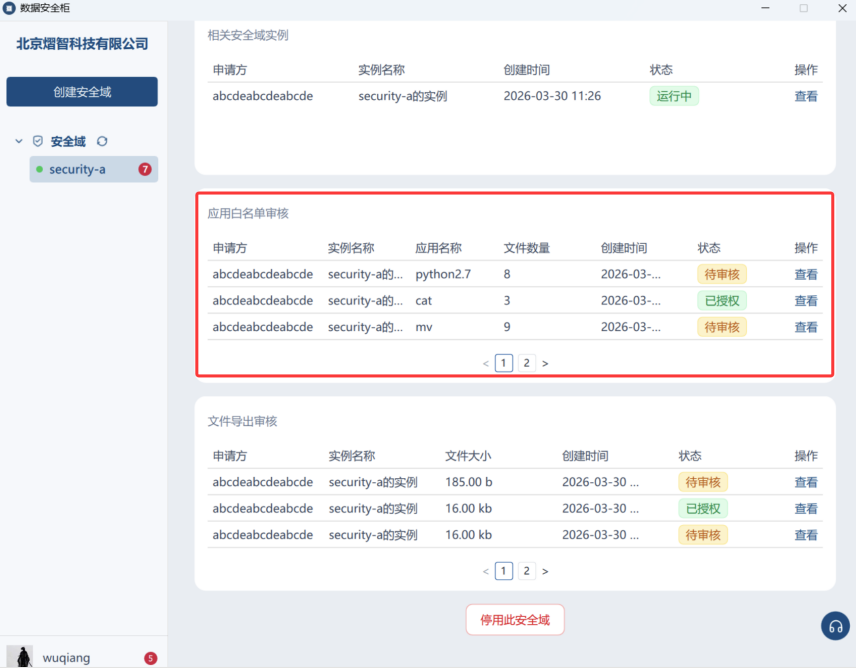The image size is (856, 668).
Task: Click the 数据安全柜 app logo icon
Action: pos(9,8)
